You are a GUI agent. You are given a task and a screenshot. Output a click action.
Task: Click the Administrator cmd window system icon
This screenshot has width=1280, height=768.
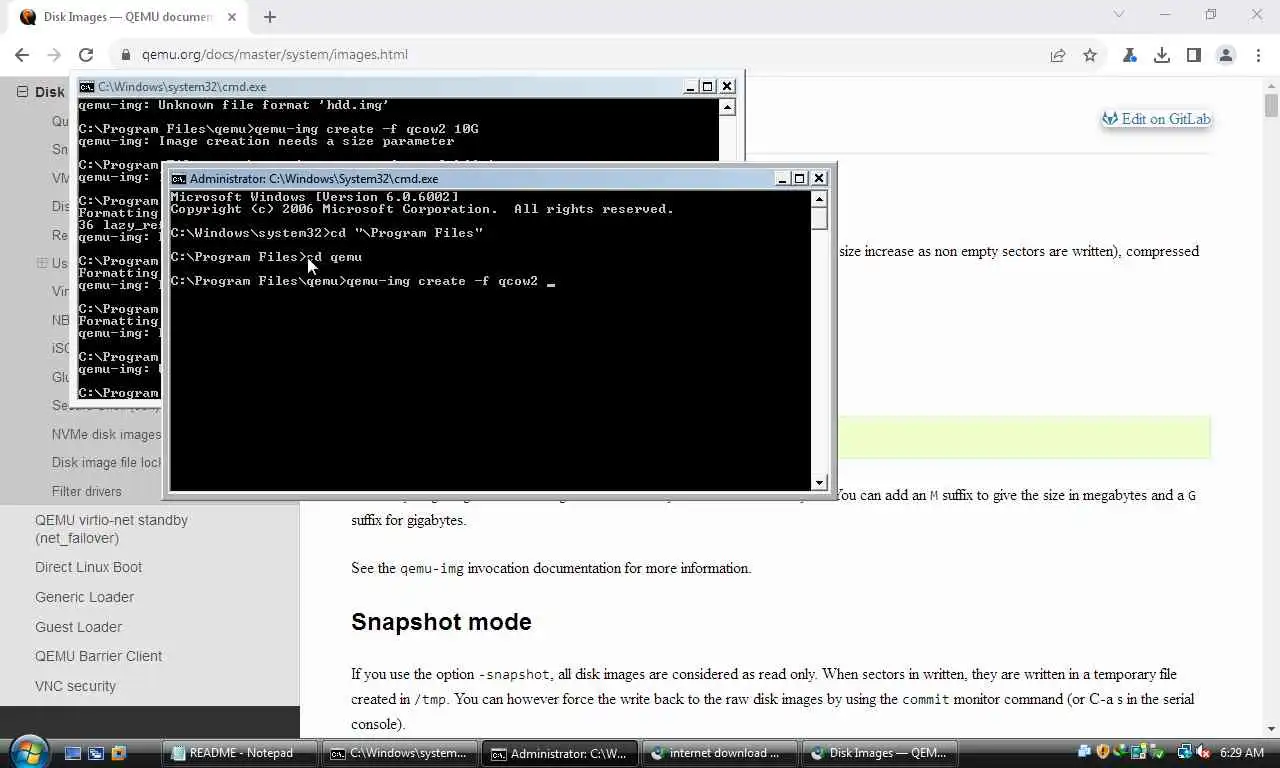(x=179, y=179)
